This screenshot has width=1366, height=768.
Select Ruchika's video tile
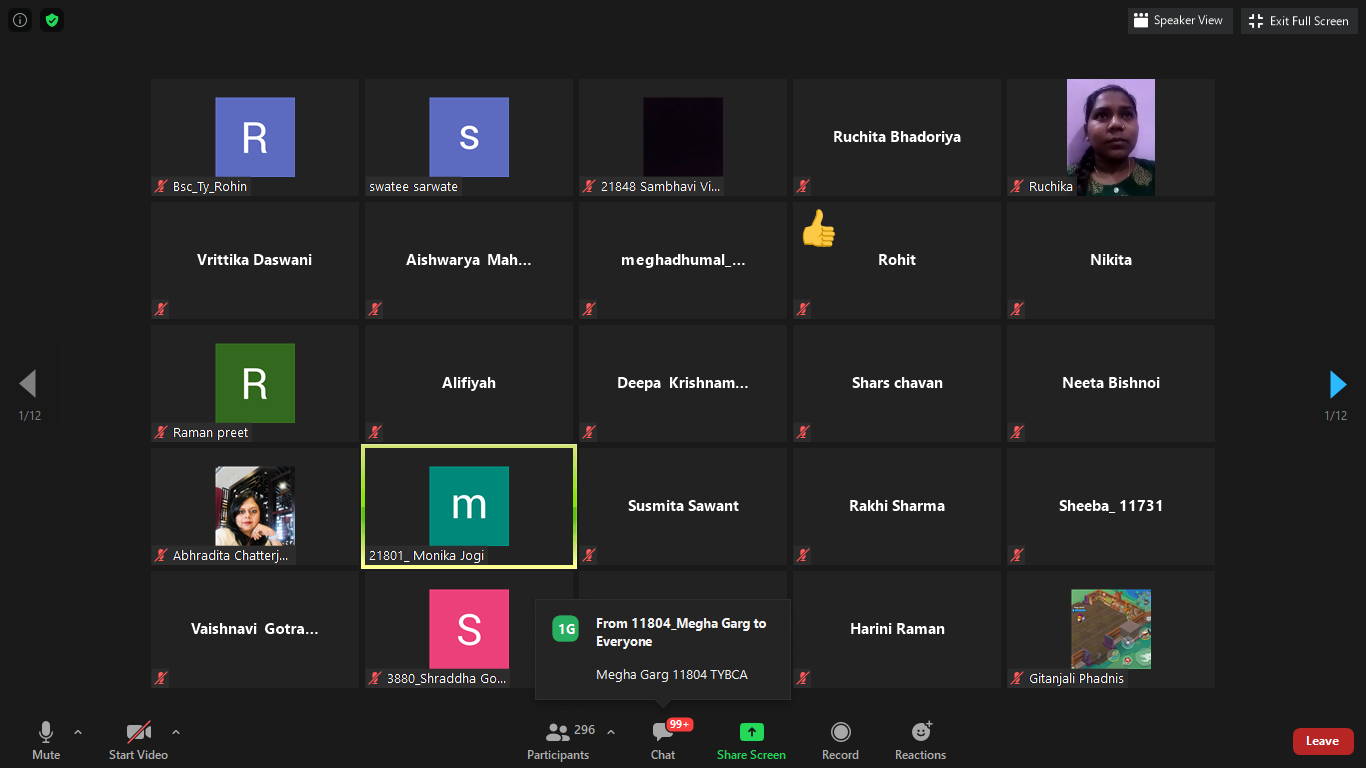point(1110,137)
